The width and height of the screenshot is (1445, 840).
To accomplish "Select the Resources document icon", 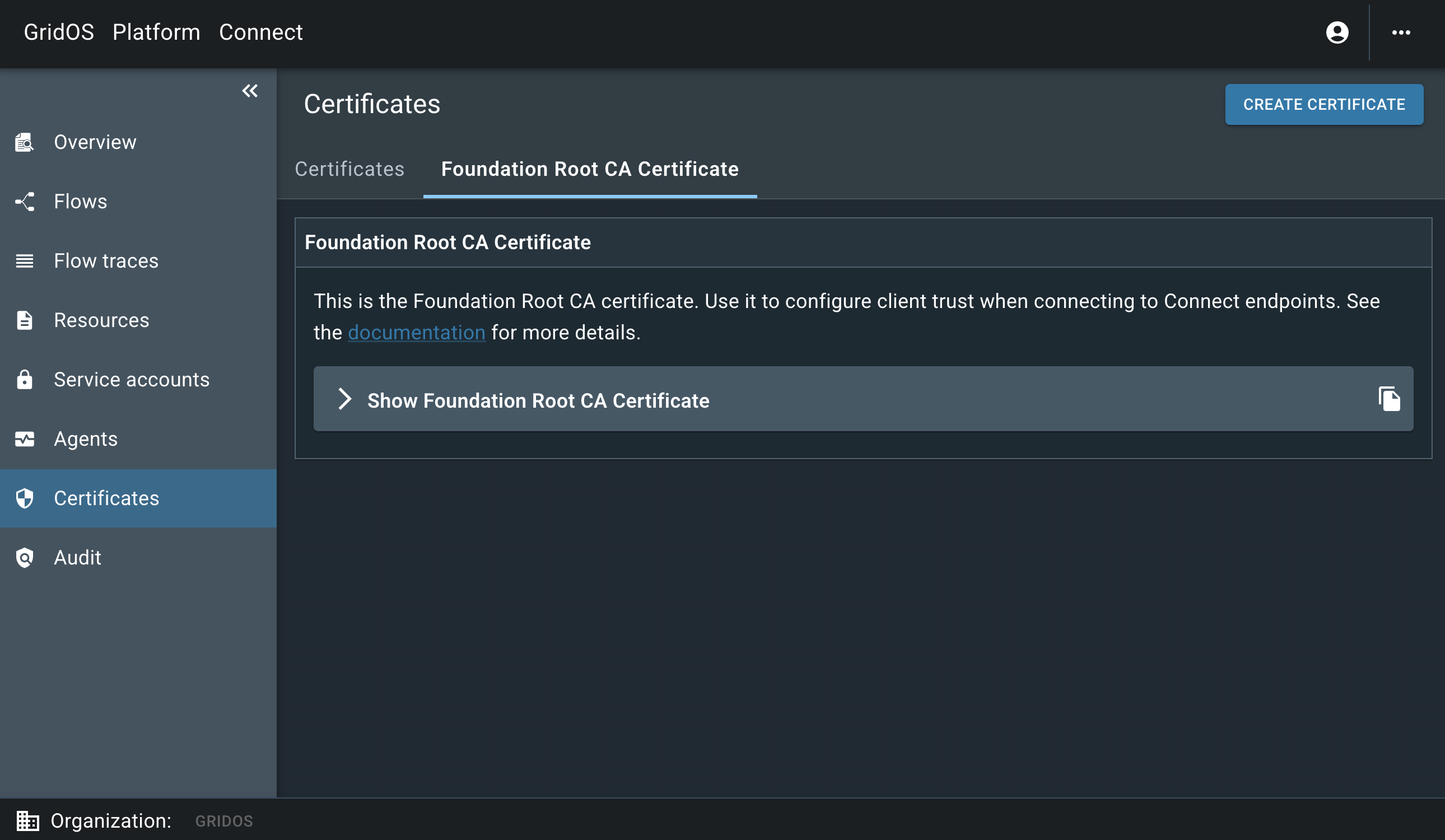I will point(24,320).
